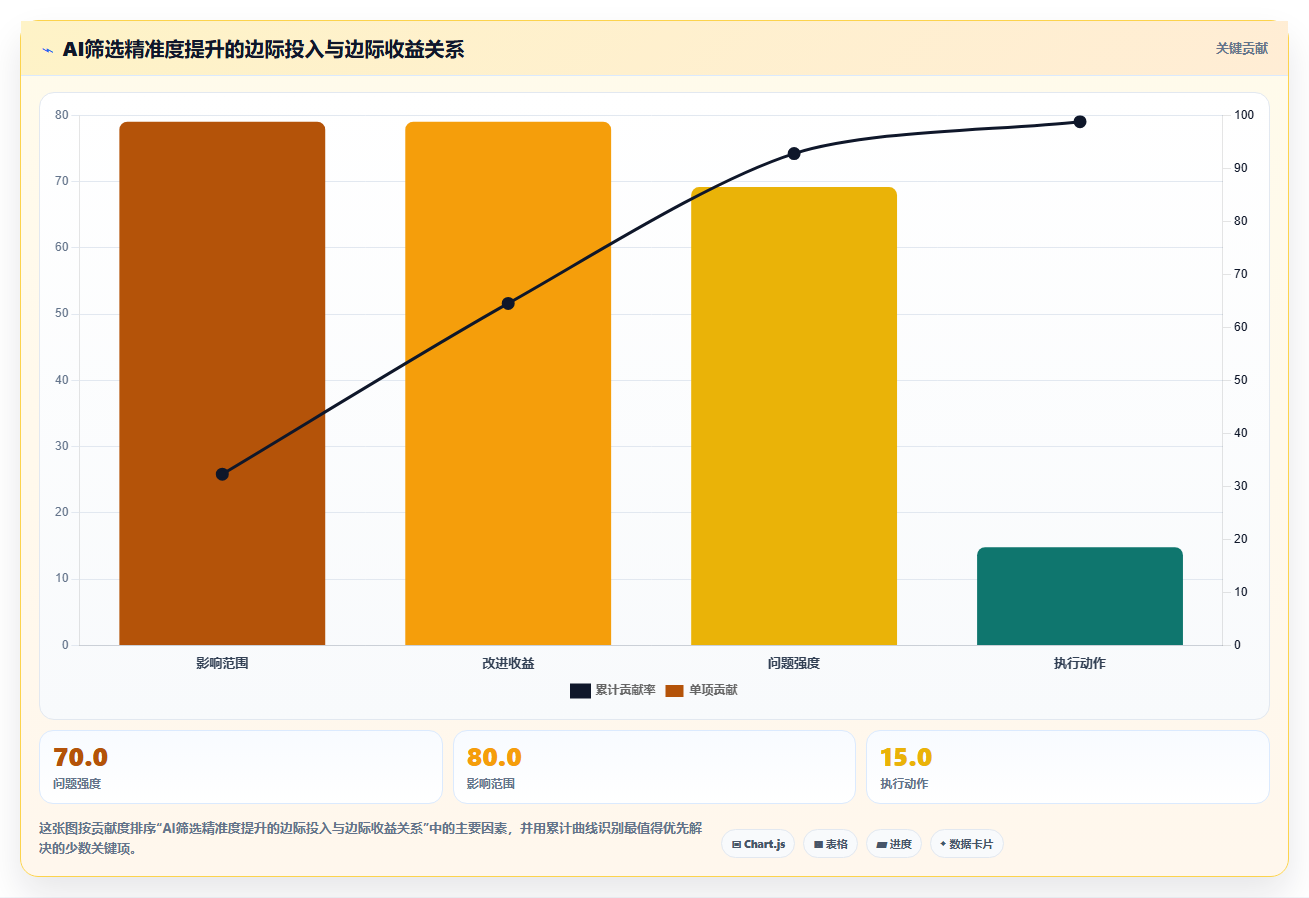Click the icon inside the 表格 chip

pyautogui.click(x=818, y=845)
